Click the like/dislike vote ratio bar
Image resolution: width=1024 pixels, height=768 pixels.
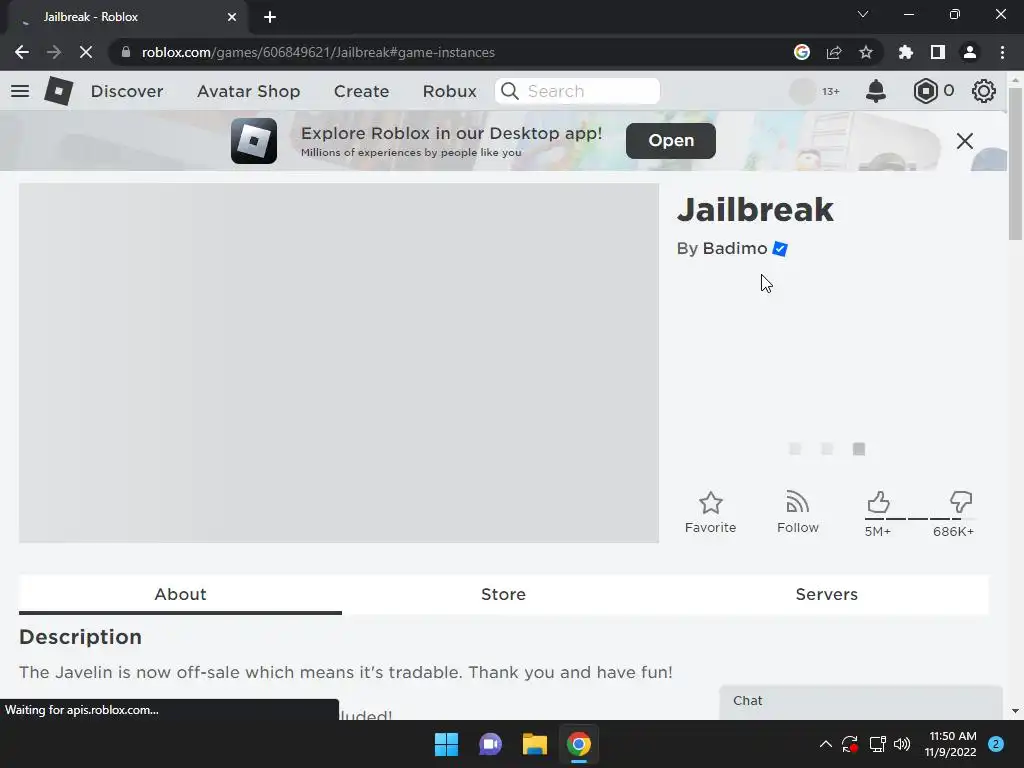920,519
